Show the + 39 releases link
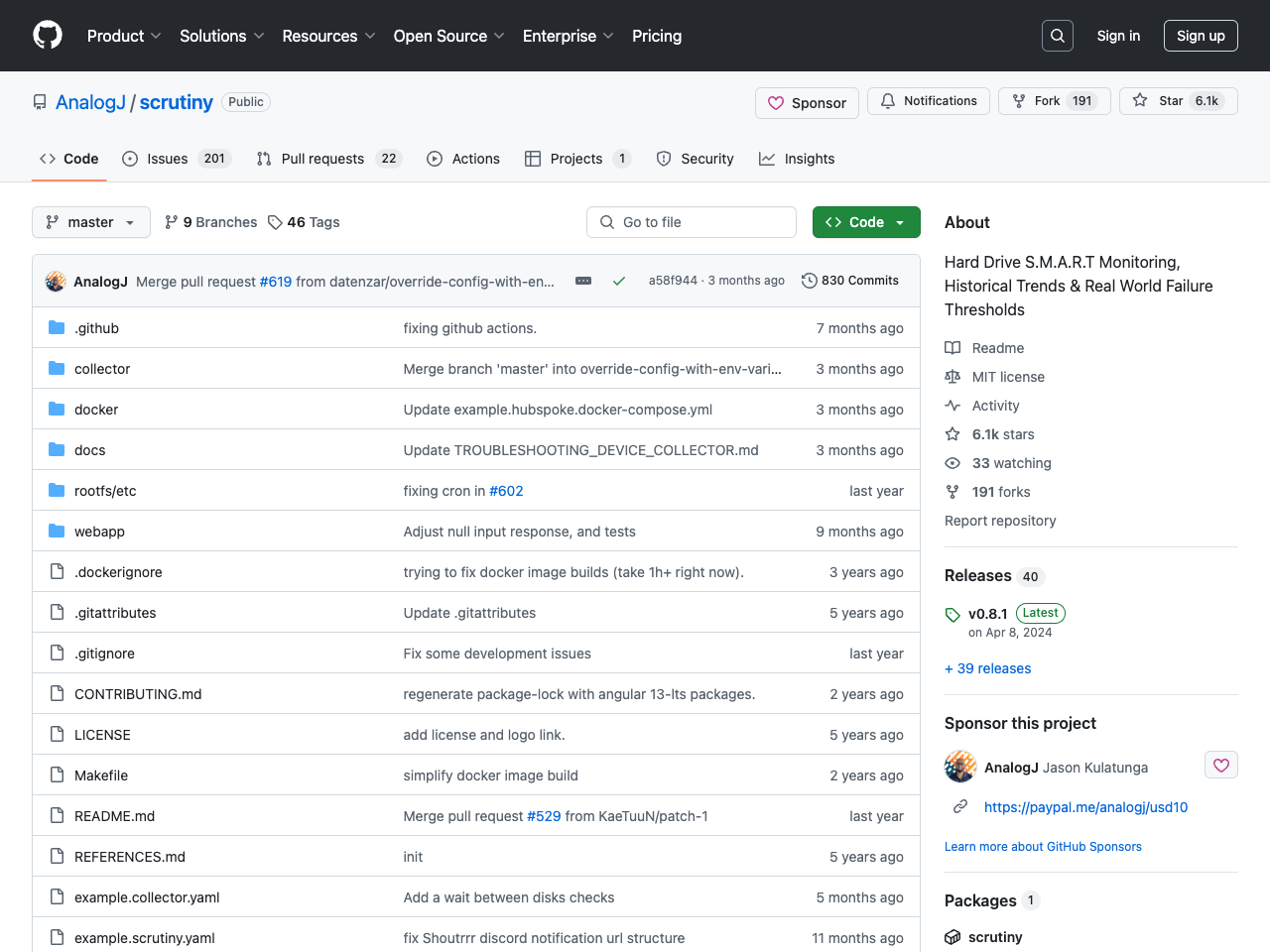This screenshot has width=1270, height=952. click(988, 668)
